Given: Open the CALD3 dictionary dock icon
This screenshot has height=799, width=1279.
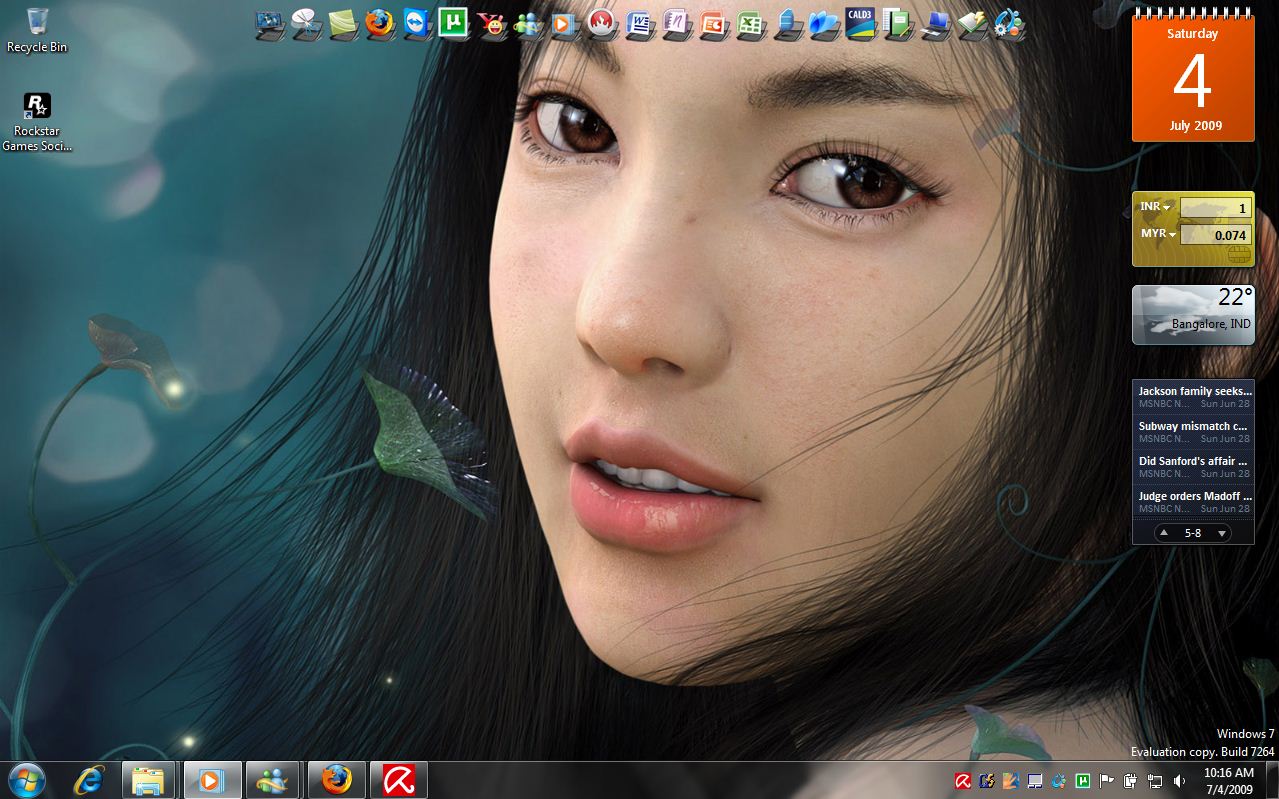Looking at the screenshot, I should [860, 23].
